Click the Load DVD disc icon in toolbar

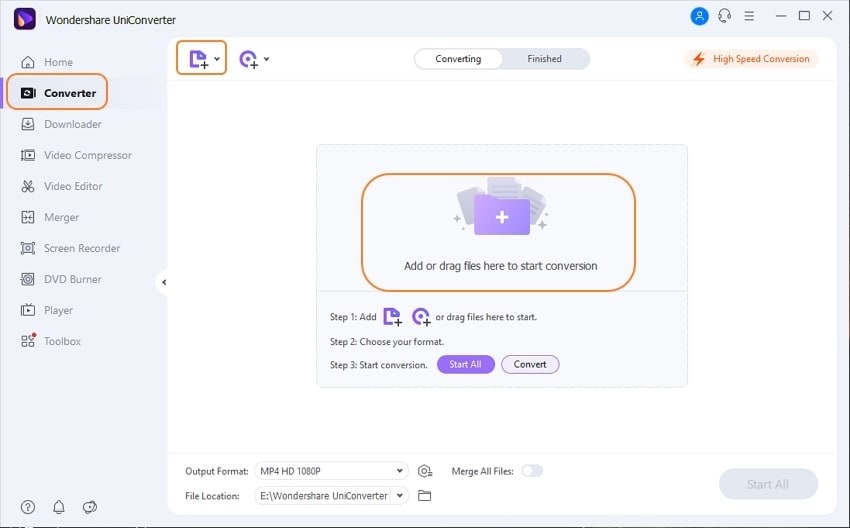[x=248, y=59]
